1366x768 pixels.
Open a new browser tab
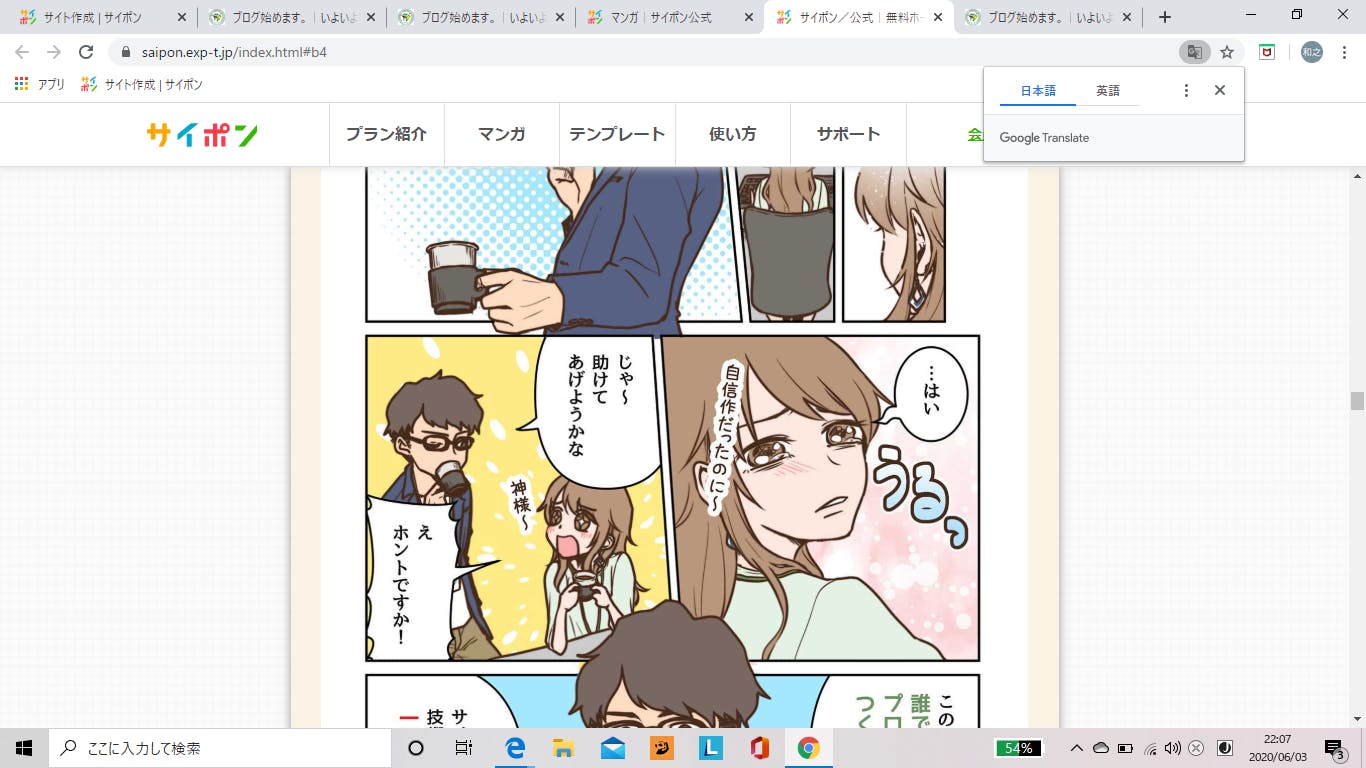pos(1164,17)
